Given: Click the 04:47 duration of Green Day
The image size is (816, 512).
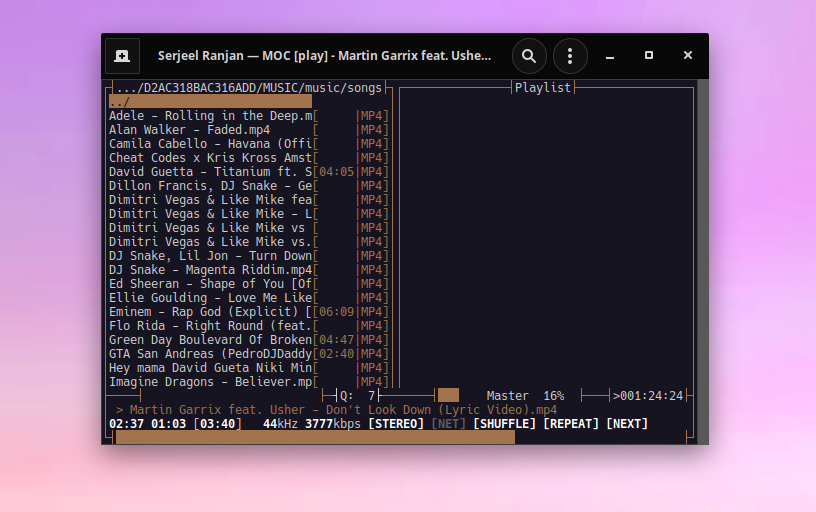Looking at the screenshot, I should tap(336, 340).
